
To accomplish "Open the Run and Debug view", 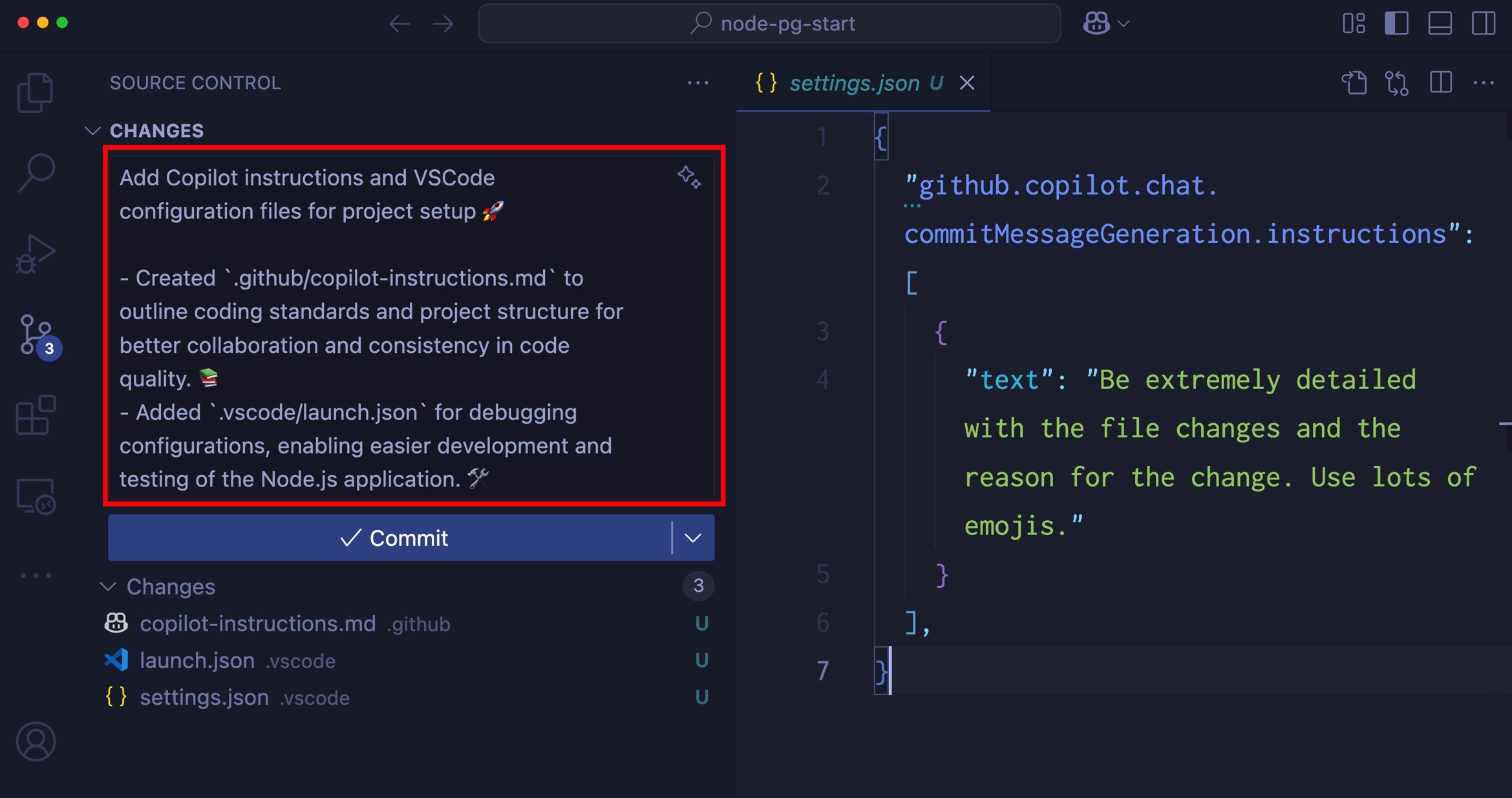I will click(x=36, y=252).
